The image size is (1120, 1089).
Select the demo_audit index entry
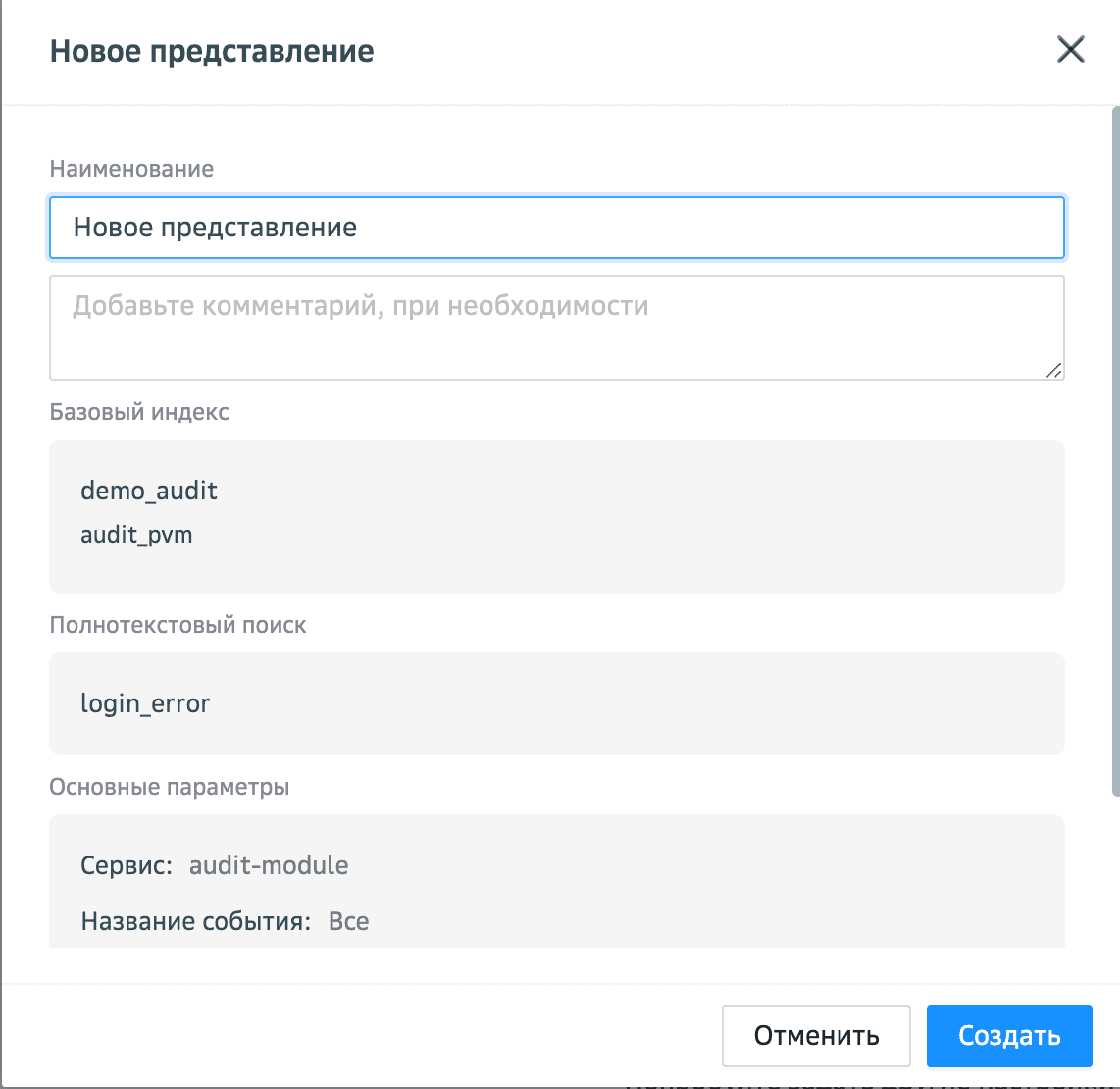point(149,491)
